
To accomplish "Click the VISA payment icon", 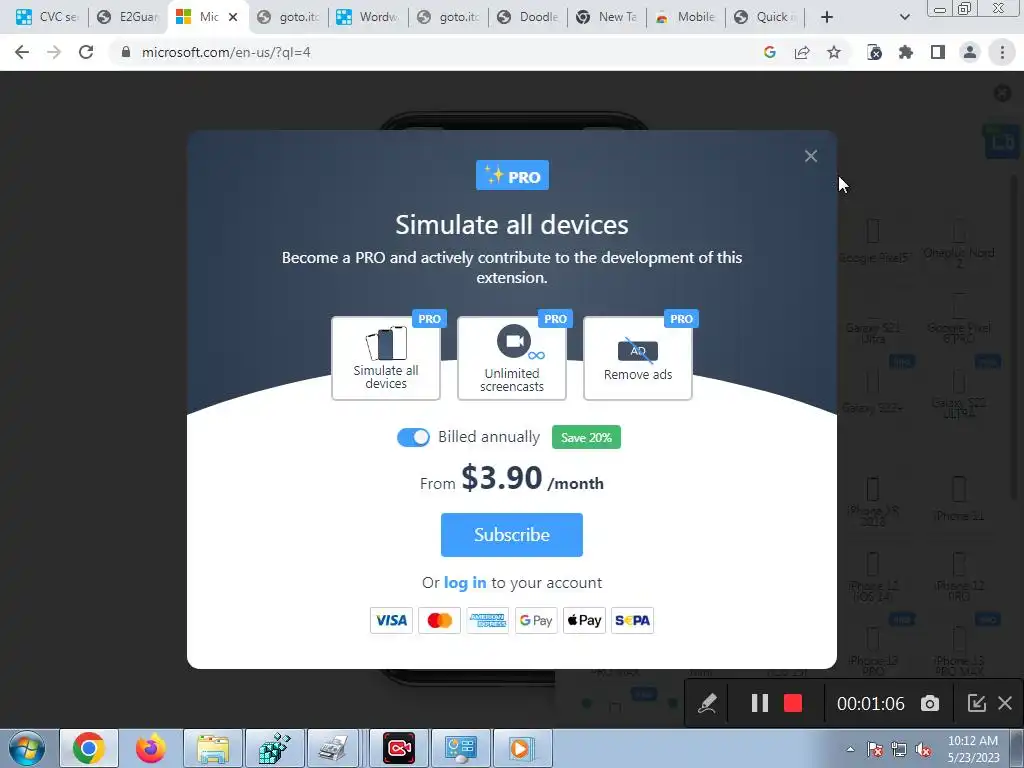I will click(391, 620).
